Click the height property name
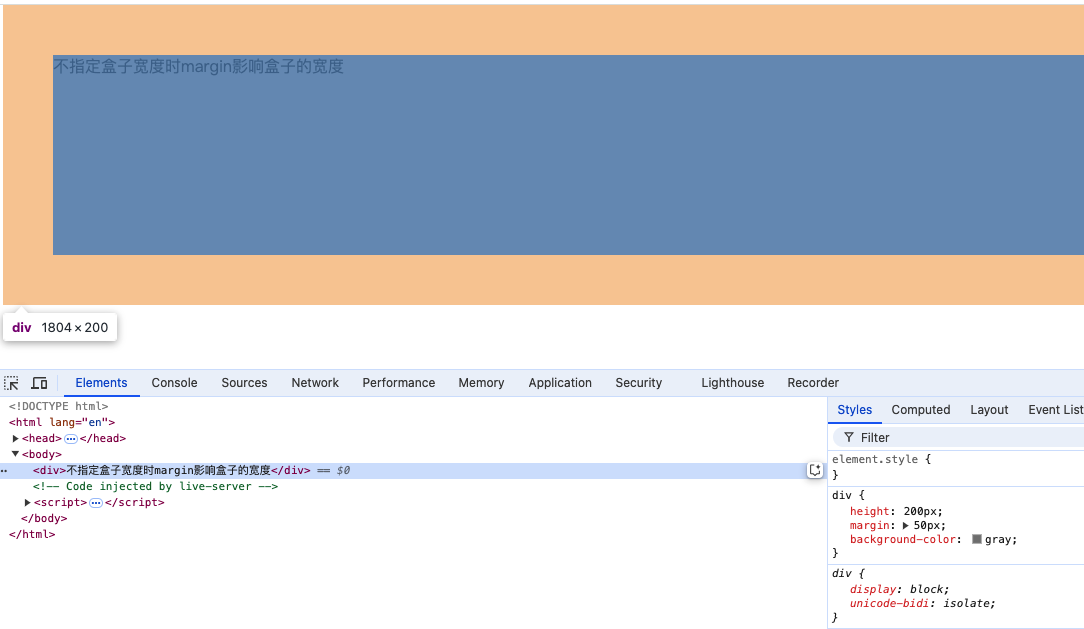The height and width of the screenshot is (629, 1084). tap(870, 511)
